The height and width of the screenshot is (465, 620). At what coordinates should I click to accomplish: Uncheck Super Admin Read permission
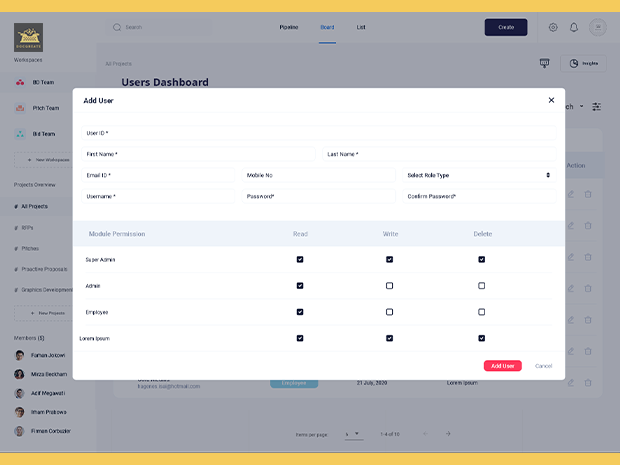point(300,259)
